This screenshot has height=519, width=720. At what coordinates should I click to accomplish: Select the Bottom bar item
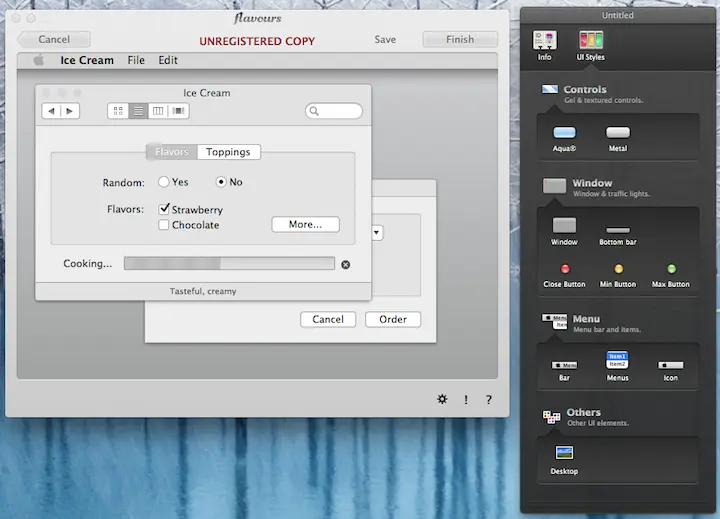[618, 236]
